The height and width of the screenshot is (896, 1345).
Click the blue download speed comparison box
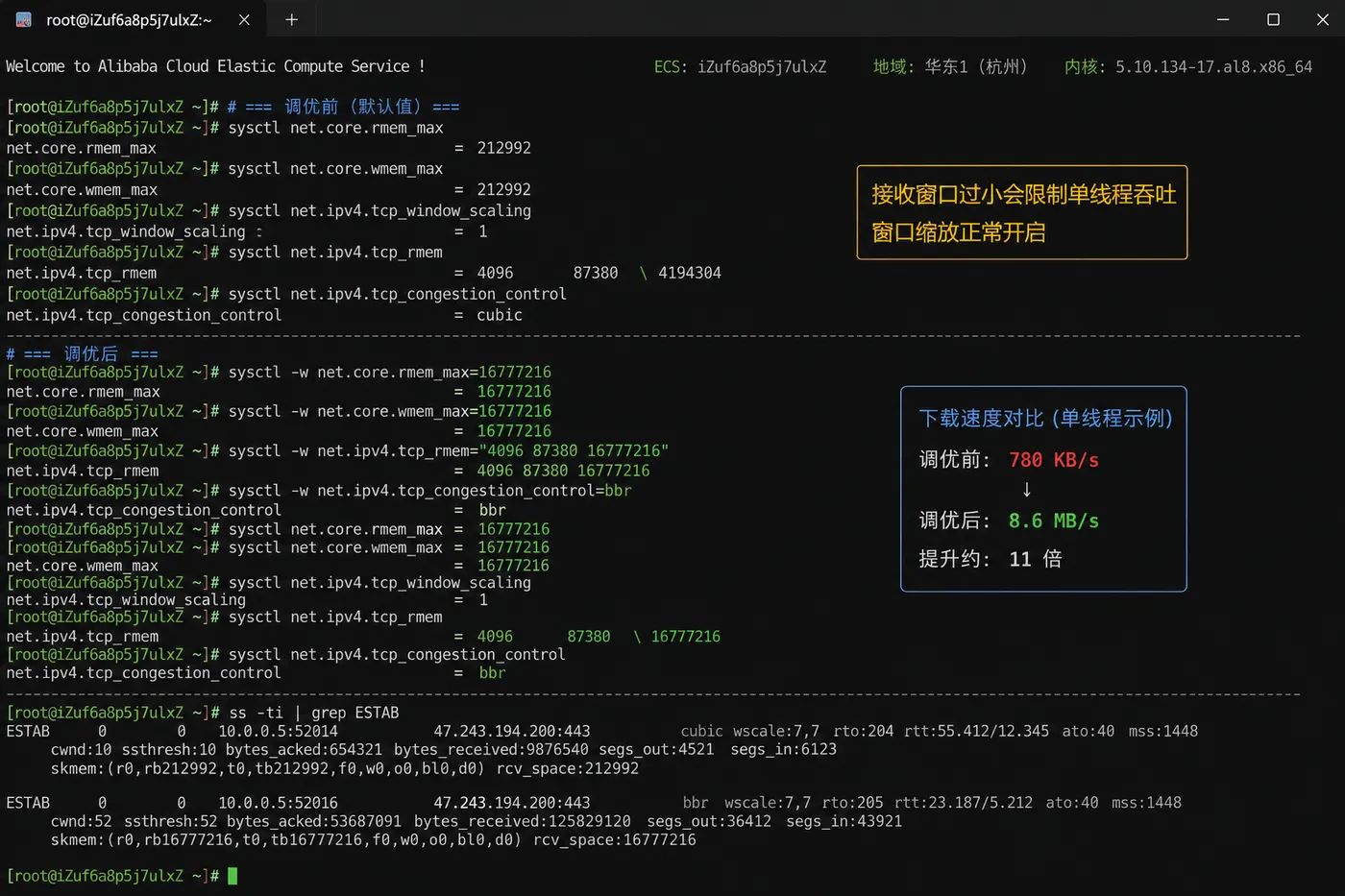[1043, 489]
